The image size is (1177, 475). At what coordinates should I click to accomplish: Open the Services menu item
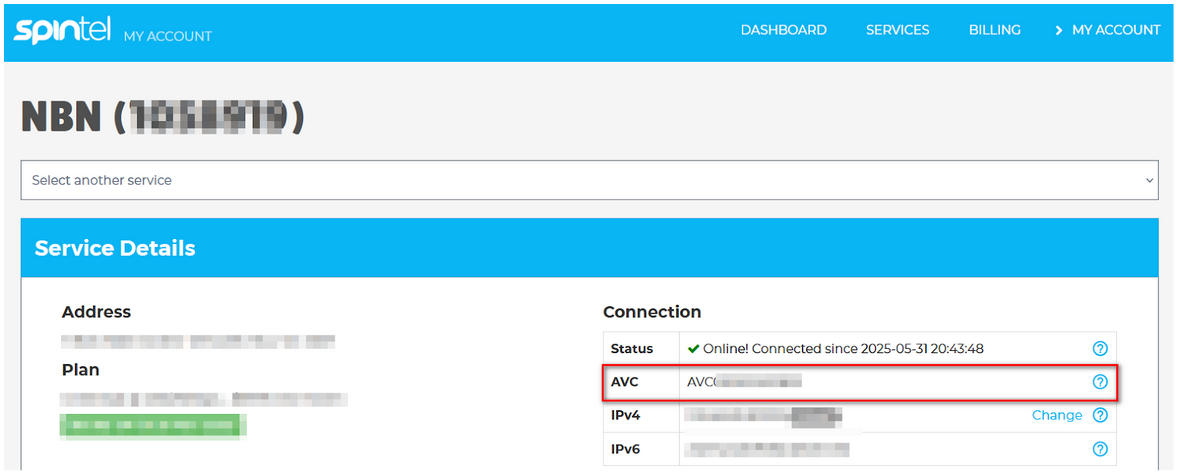898,30
